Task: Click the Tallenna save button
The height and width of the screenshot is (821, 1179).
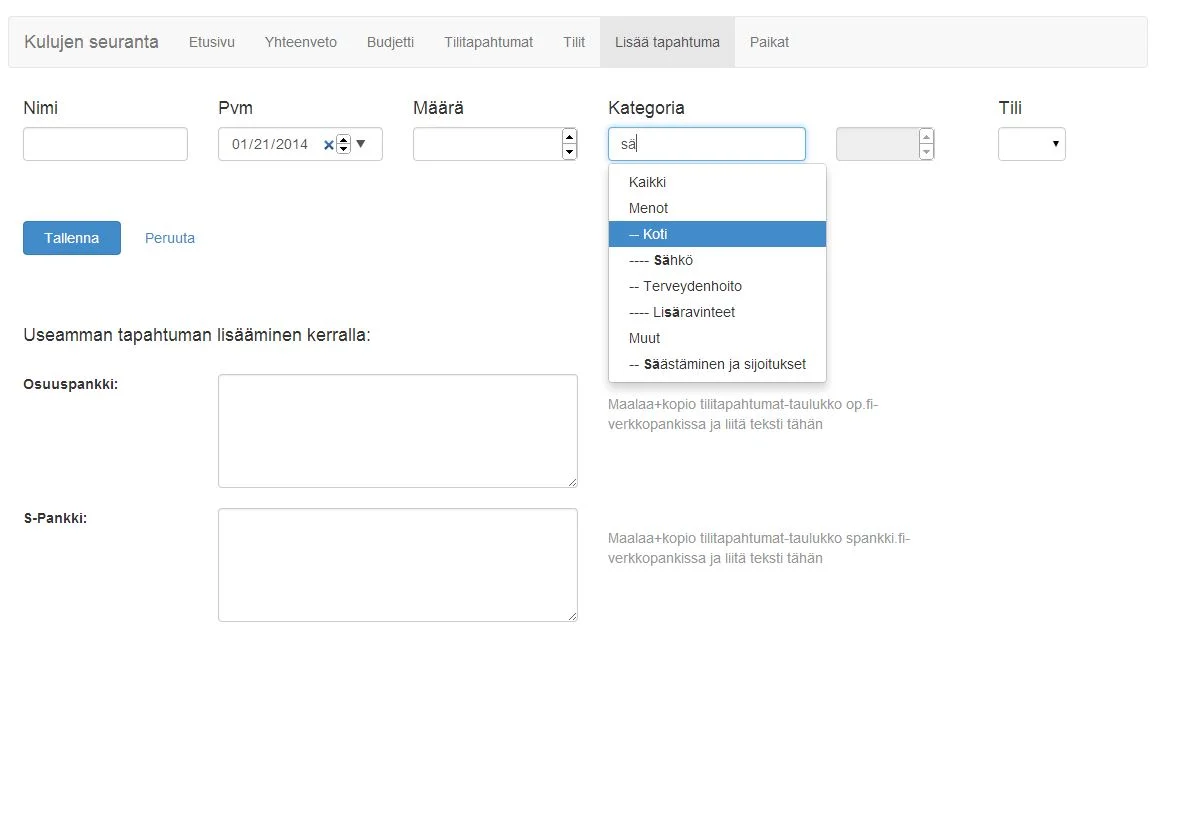Action: coord(72,238)
